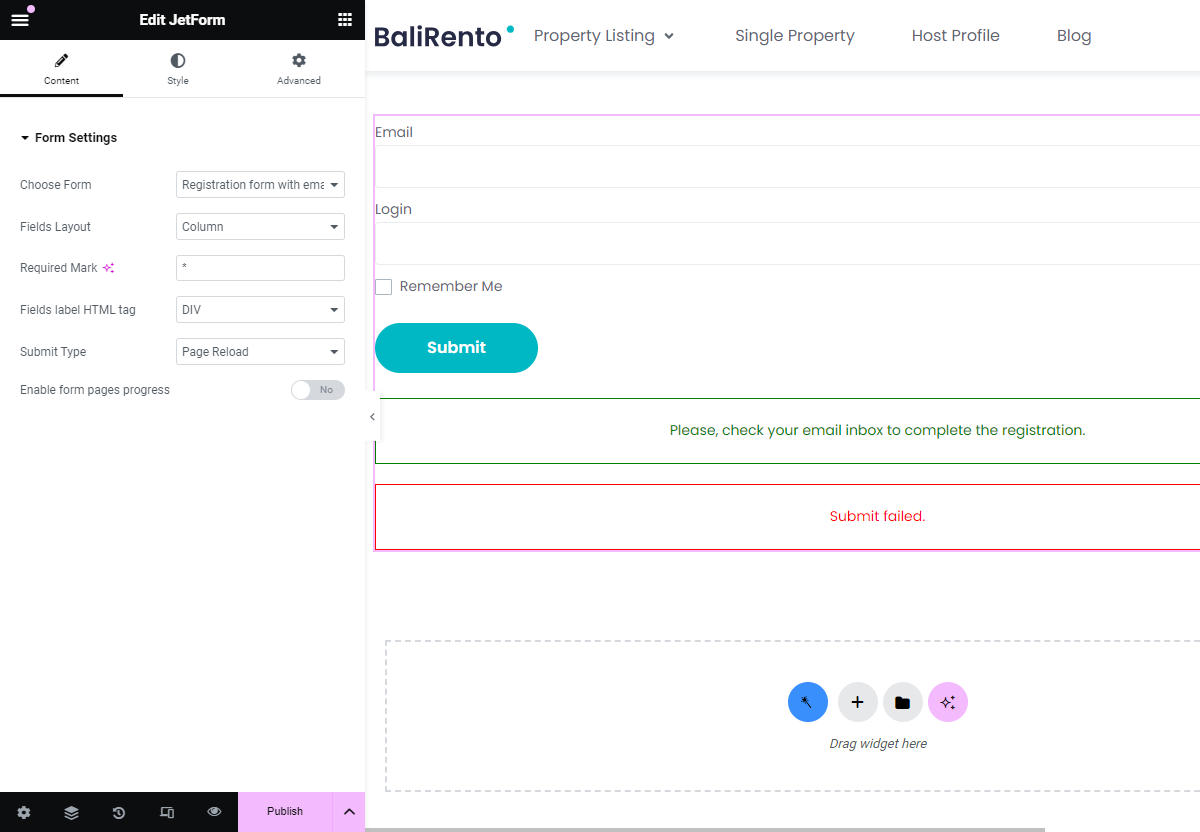Check the Remember Me checkbox

point(383,286)
